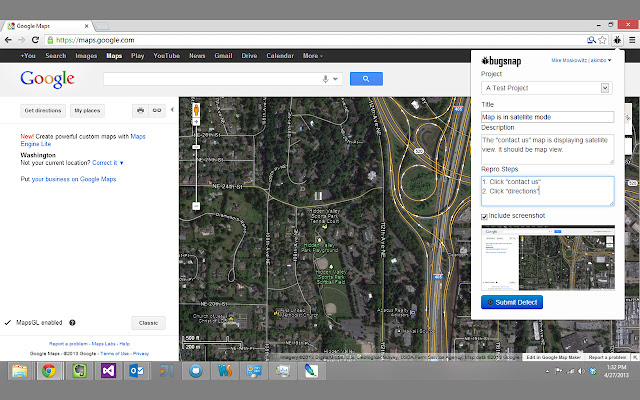Click the Description text area in bugsnap
The width and height of the screenshot is (640, 400).
(547, 149)
